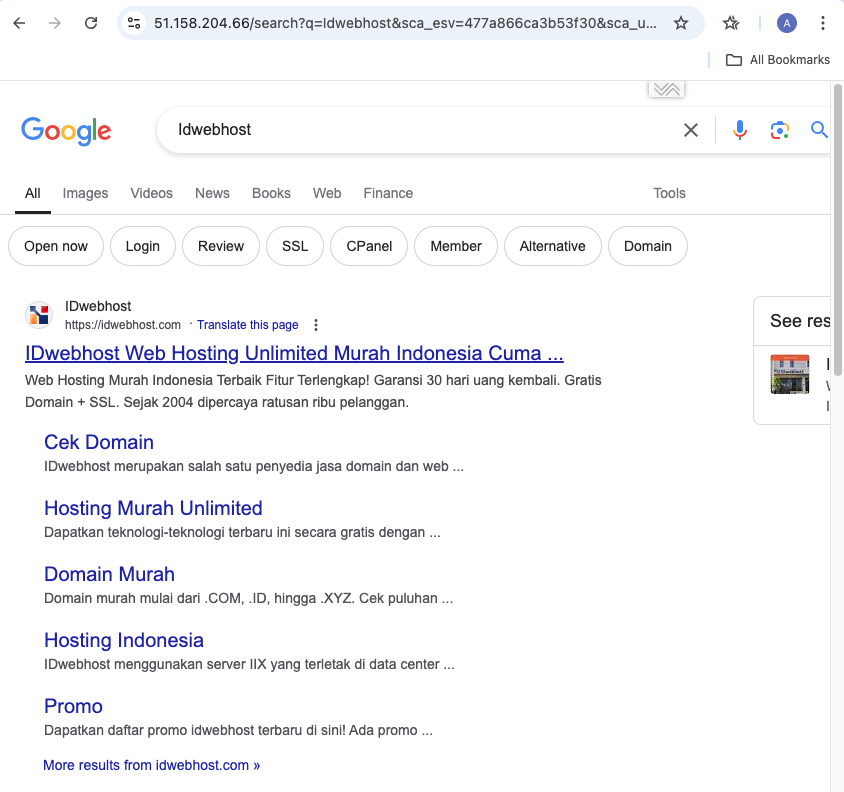Search by image with Lens icon

[779, 130]
